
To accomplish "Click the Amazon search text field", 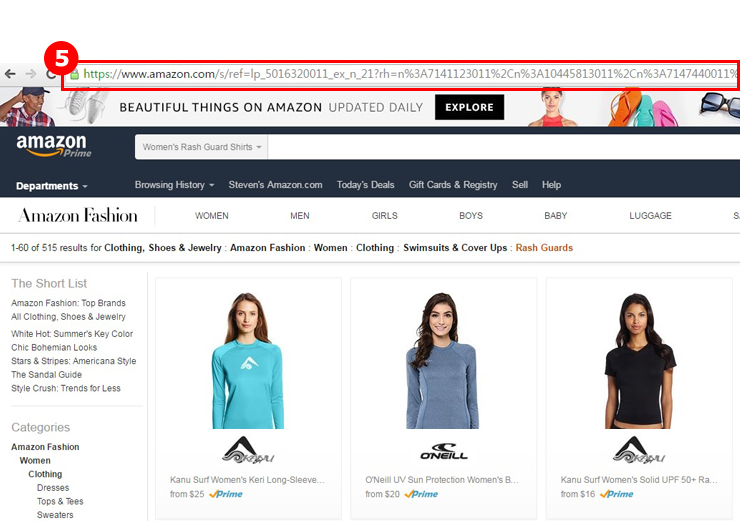I will point(504,147).
